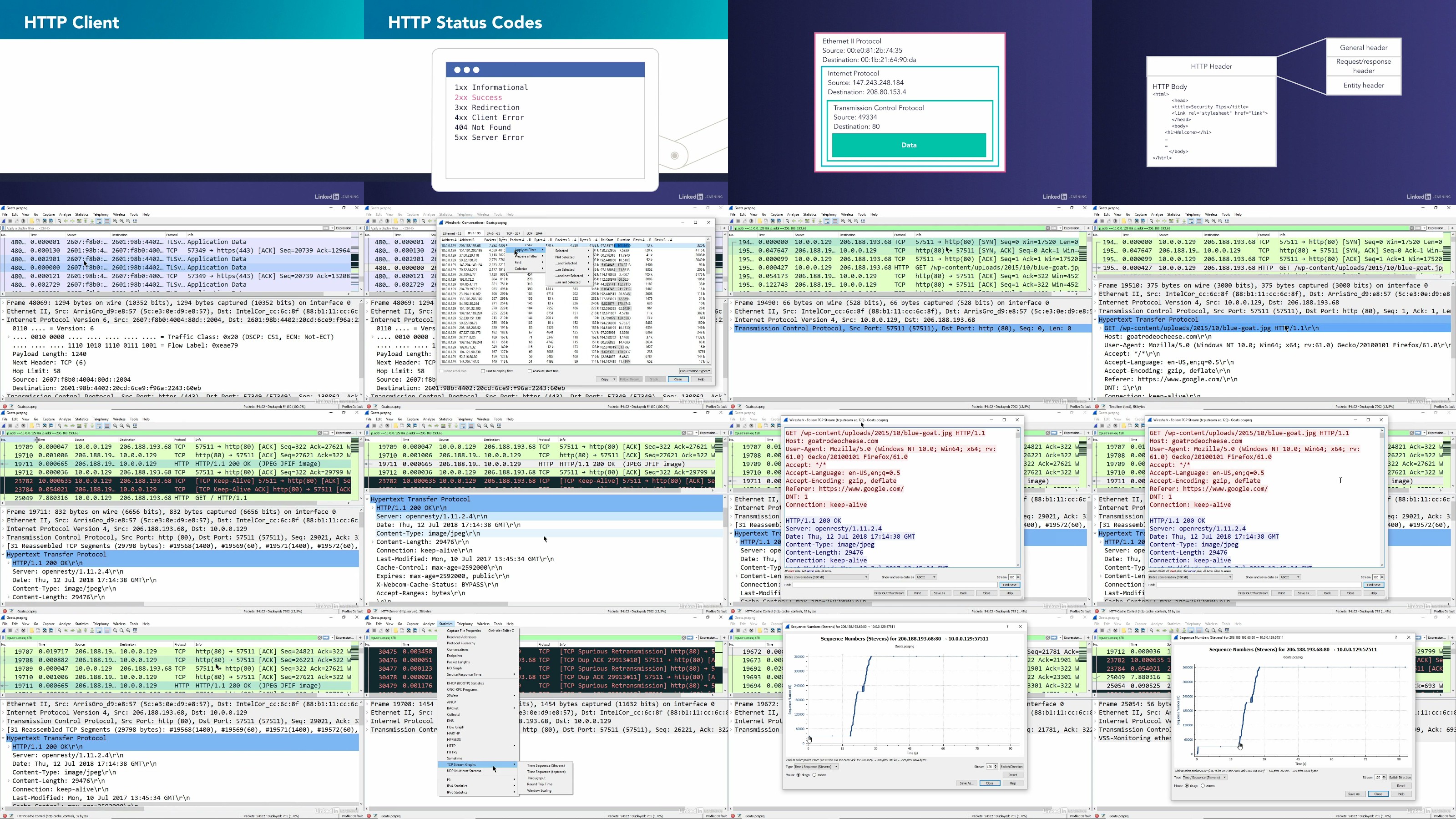Open Expression… in the Statistics-menu window

point(709,637)
